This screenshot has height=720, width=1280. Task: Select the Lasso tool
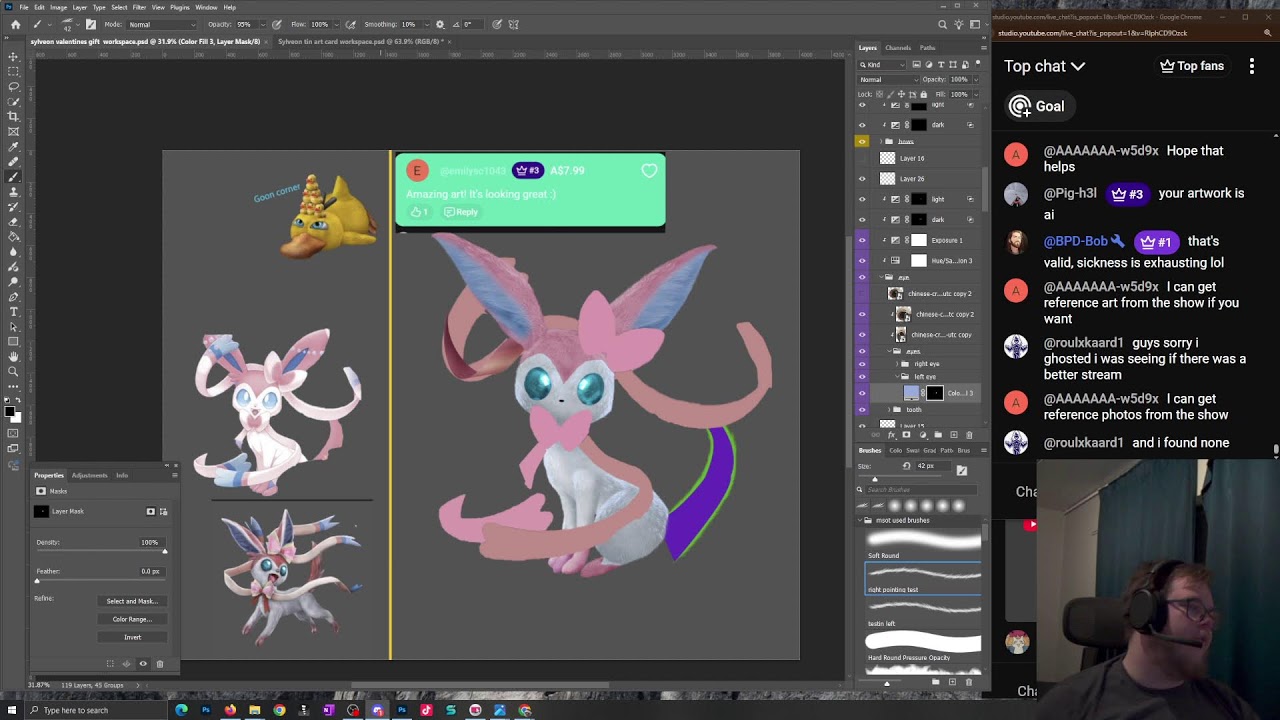(x=14, y=87)
